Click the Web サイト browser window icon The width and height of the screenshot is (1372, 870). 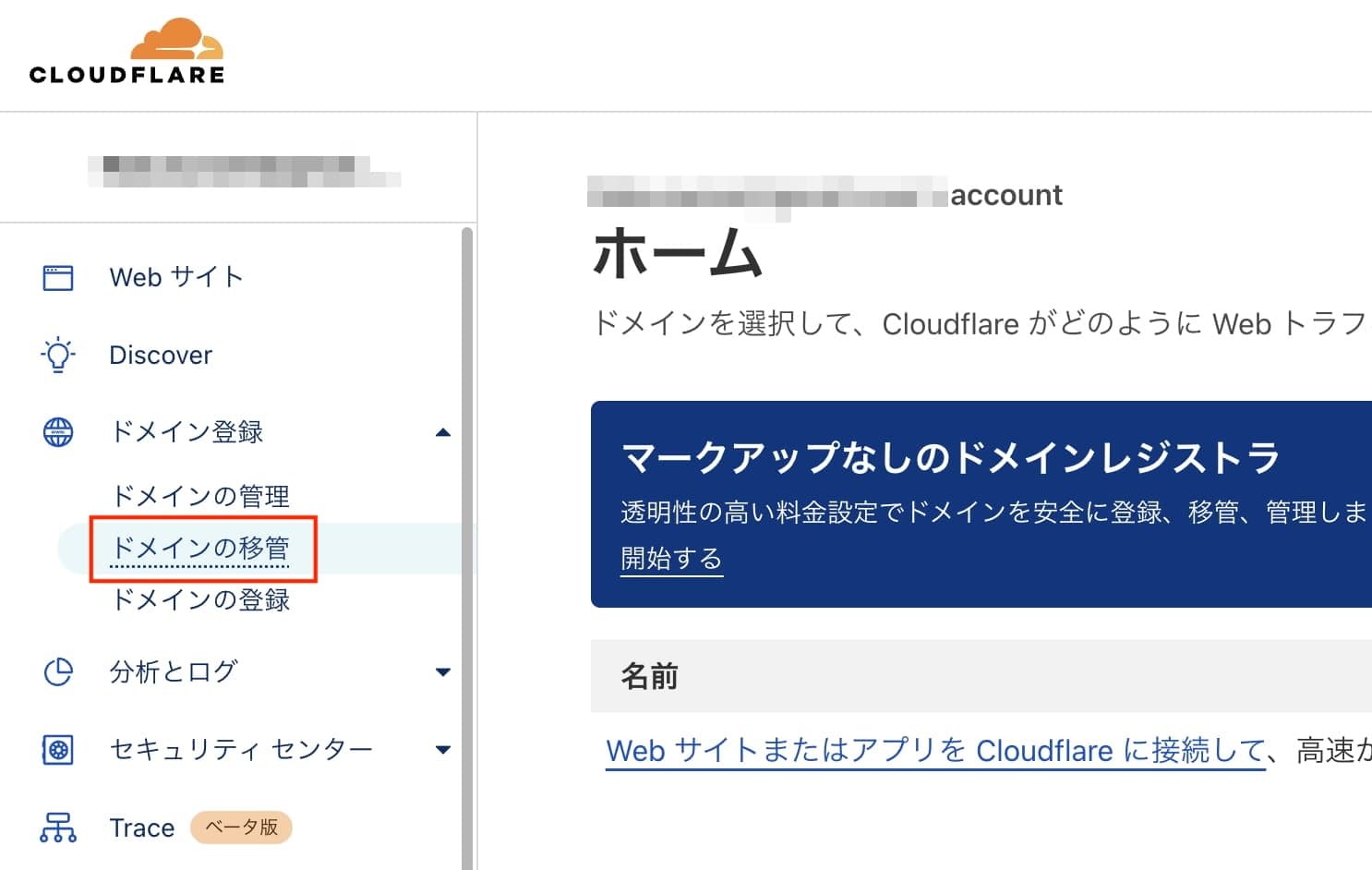tap(58, 277)
